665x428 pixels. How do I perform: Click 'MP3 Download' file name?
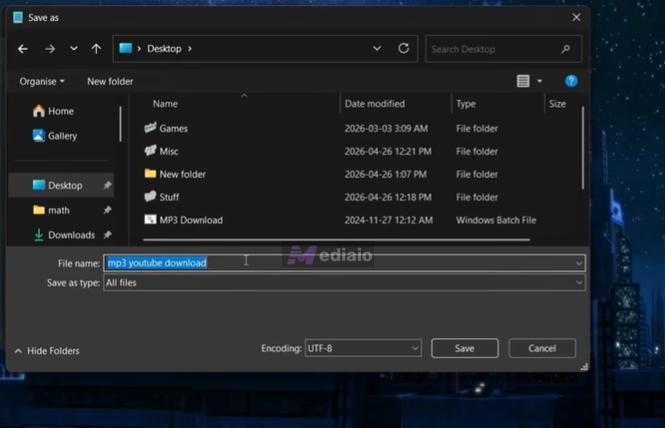[x=191, y=220]
